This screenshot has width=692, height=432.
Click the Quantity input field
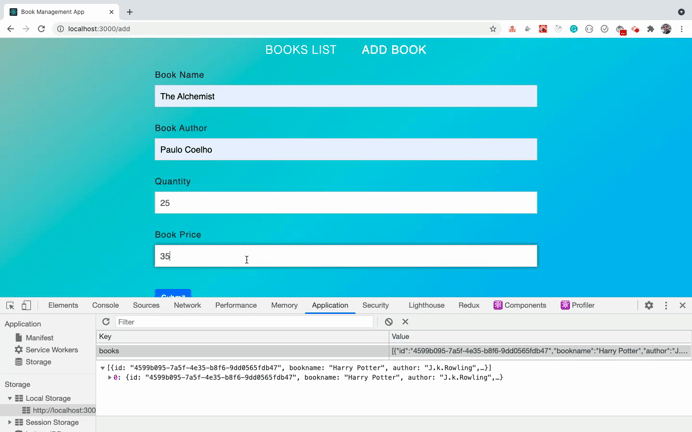click(346, 203)
